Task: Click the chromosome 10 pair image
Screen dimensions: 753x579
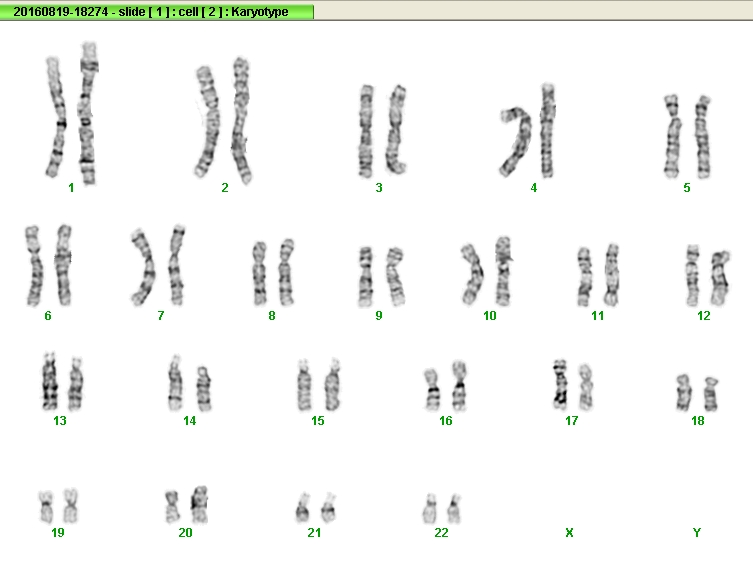Action: tap(487, 271)
